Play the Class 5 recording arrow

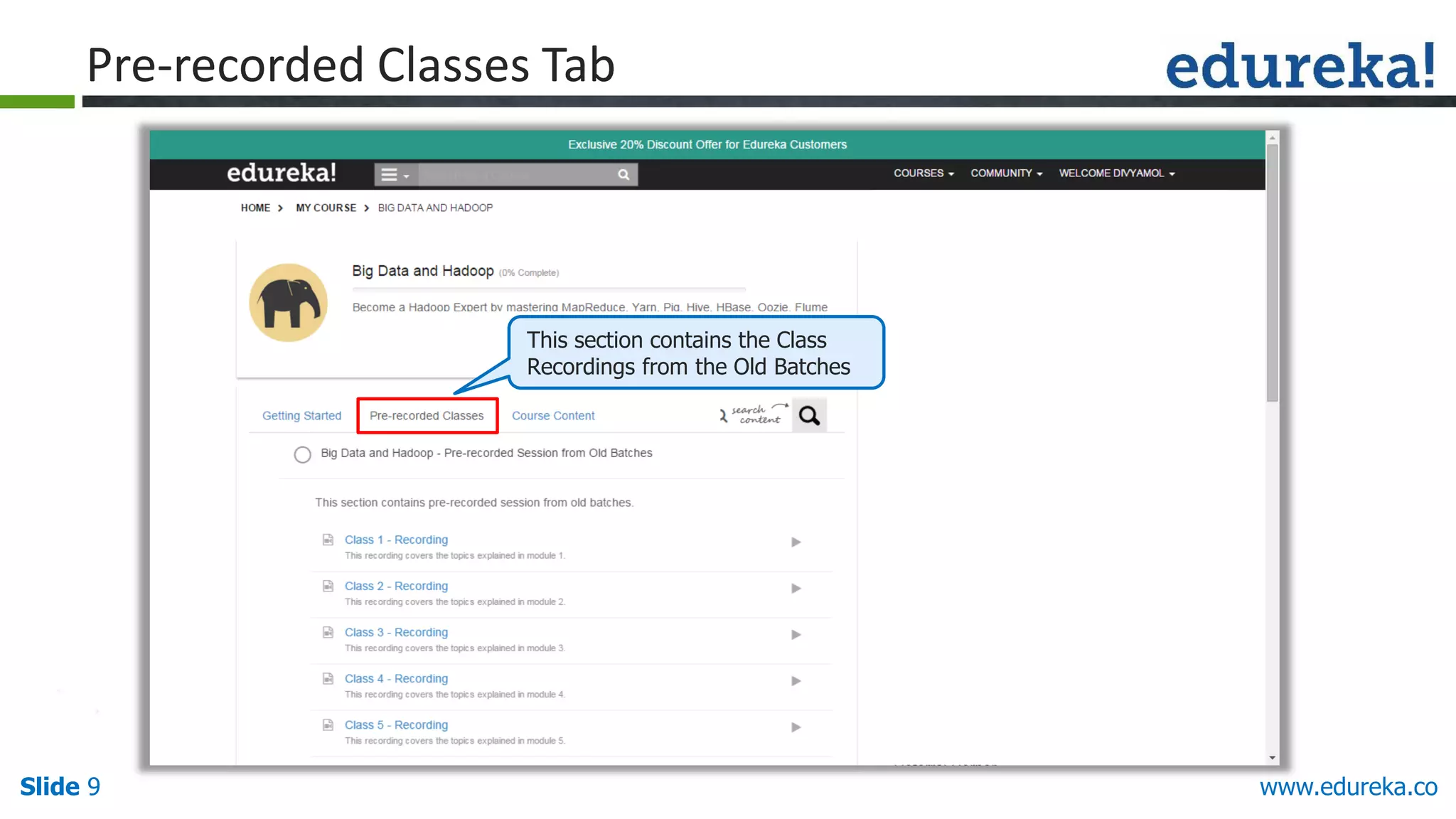click(x=796, y=727)
